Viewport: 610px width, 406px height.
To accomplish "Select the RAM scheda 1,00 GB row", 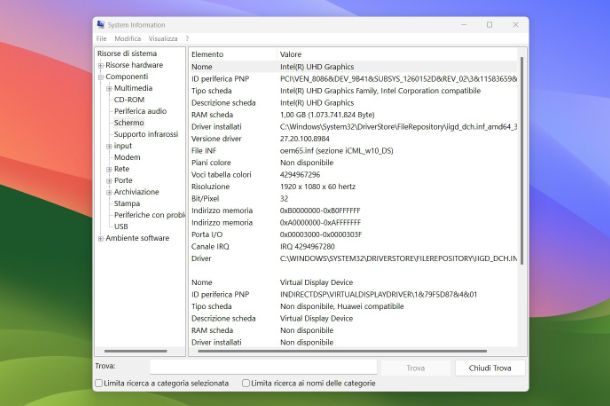I will (x=353, y=115).
